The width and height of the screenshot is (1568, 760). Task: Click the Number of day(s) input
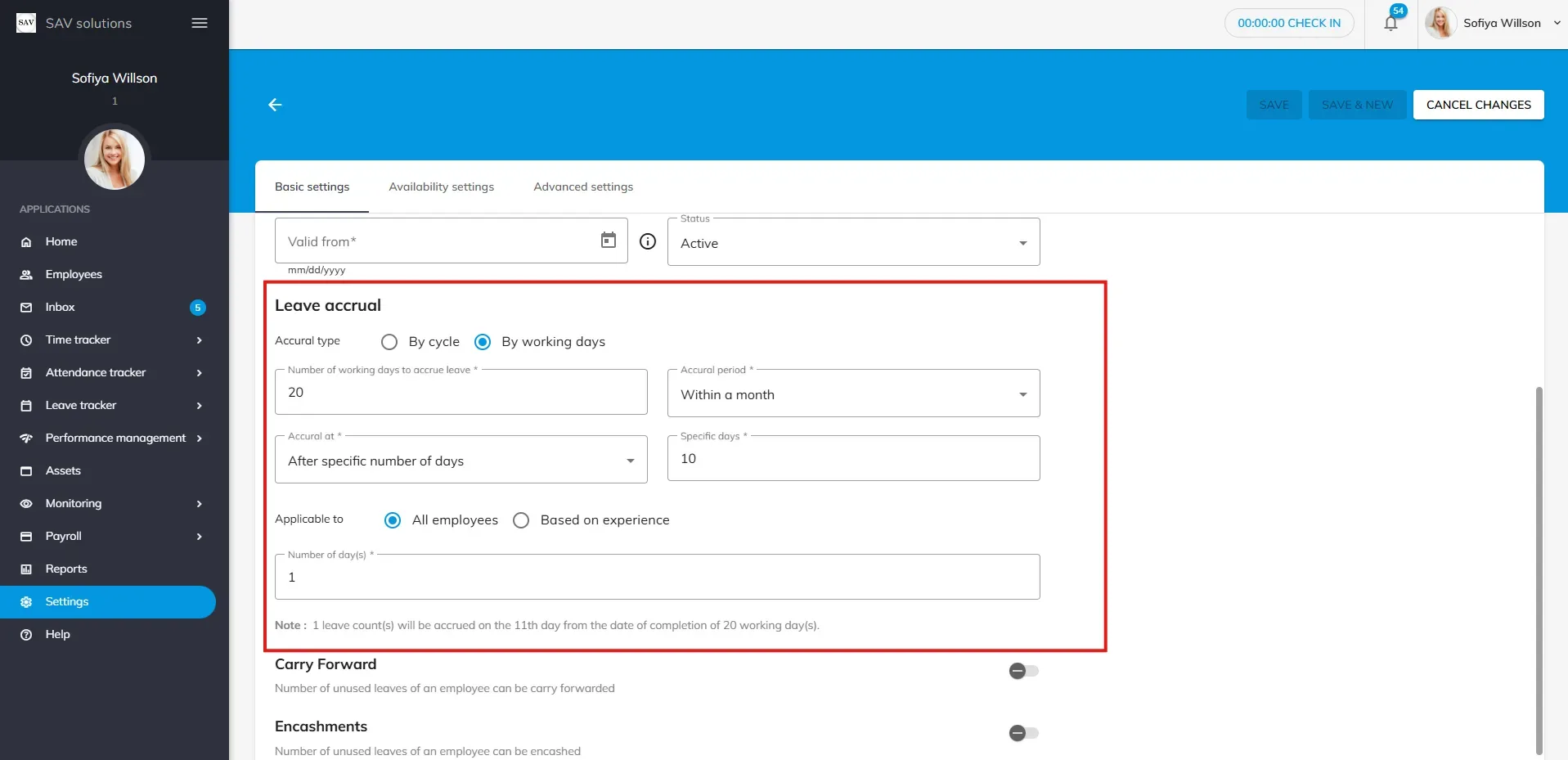[x=658, y=577]
